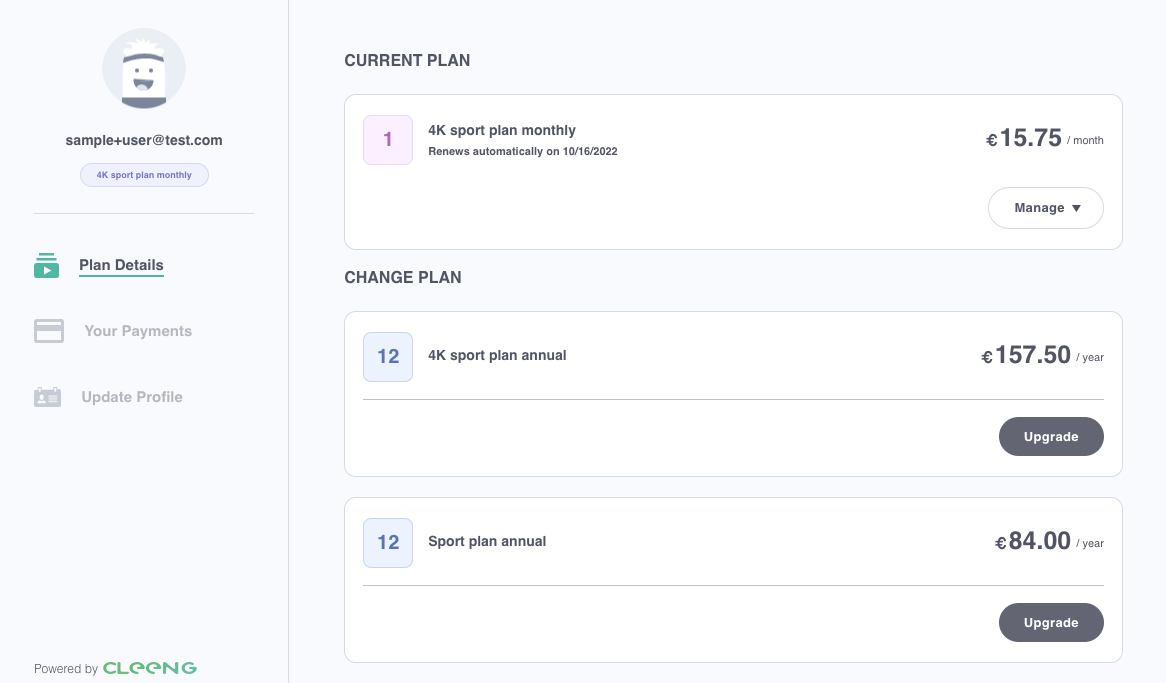The height and width of the screenshot is (683, 1166).
Task: Select the Sport plan annual title
Action: [487, 542]
